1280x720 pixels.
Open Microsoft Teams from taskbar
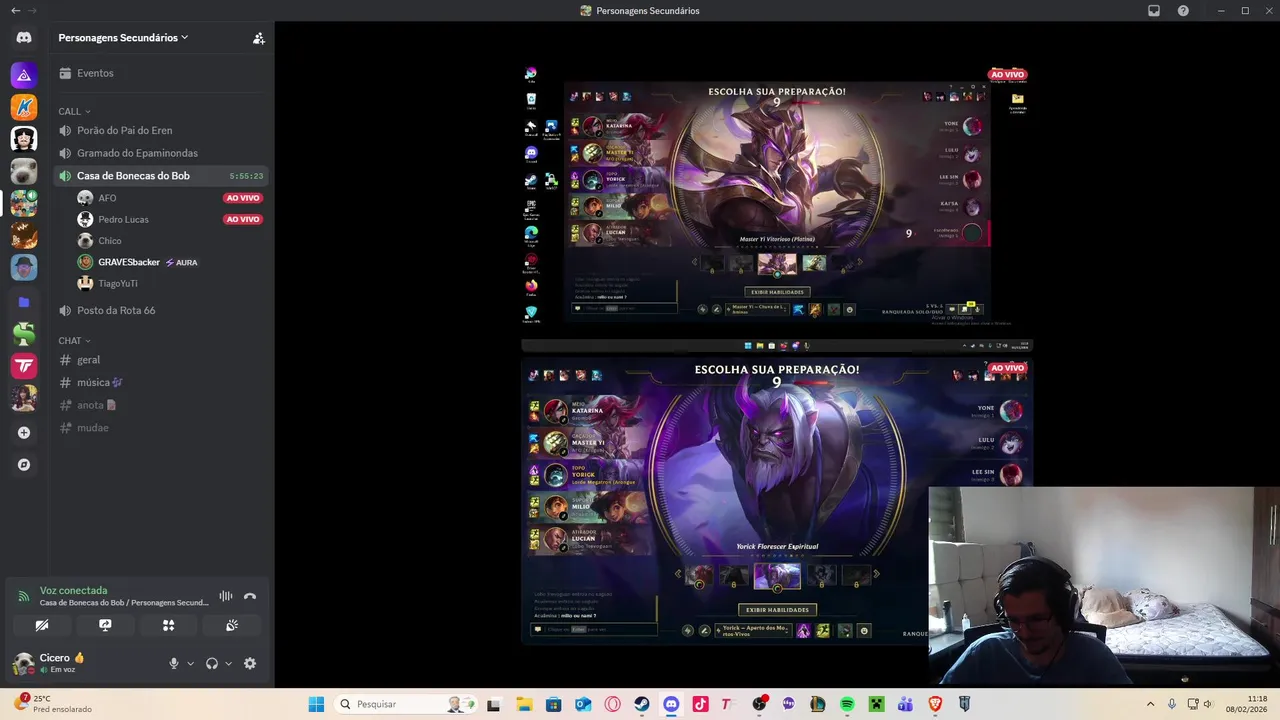pos(906,704)
